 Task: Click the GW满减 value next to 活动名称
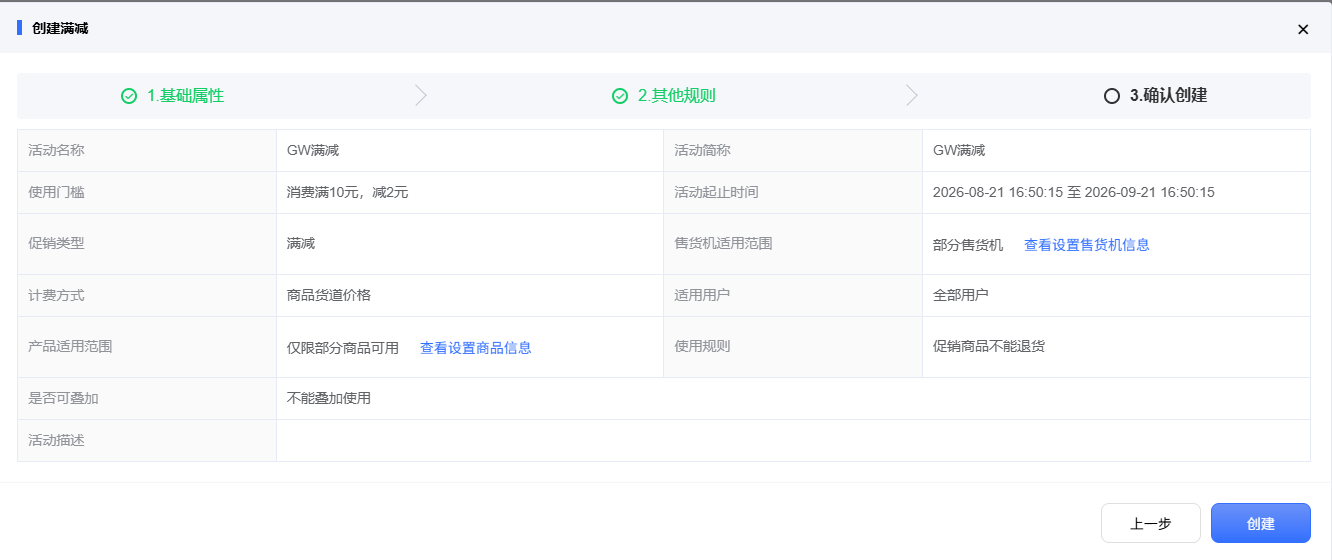pyautogui.click(x=313, y=151)
